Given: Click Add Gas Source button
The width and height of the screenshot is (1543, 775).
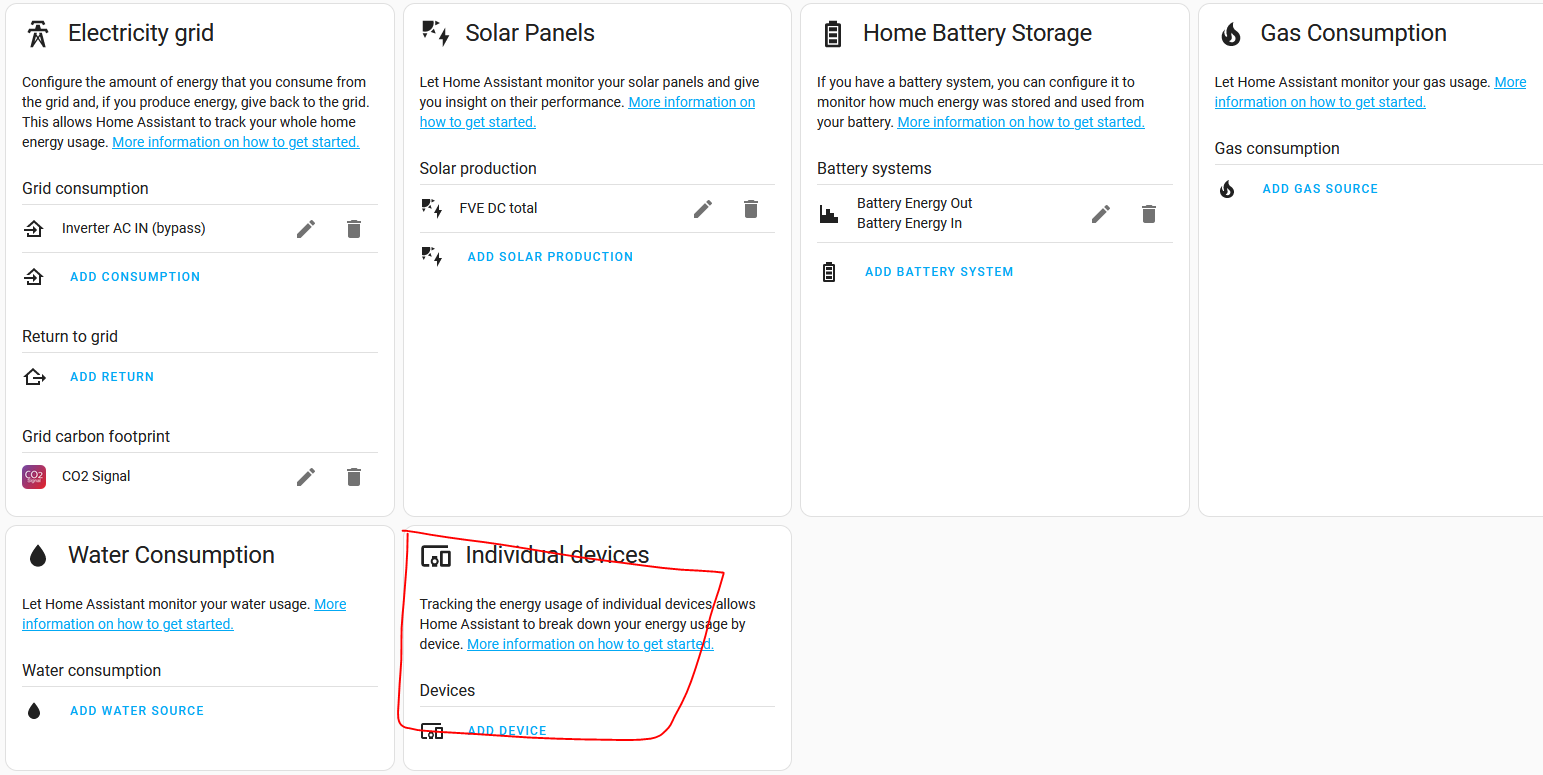Looking at the screenshot, I should pos(1320,189).
